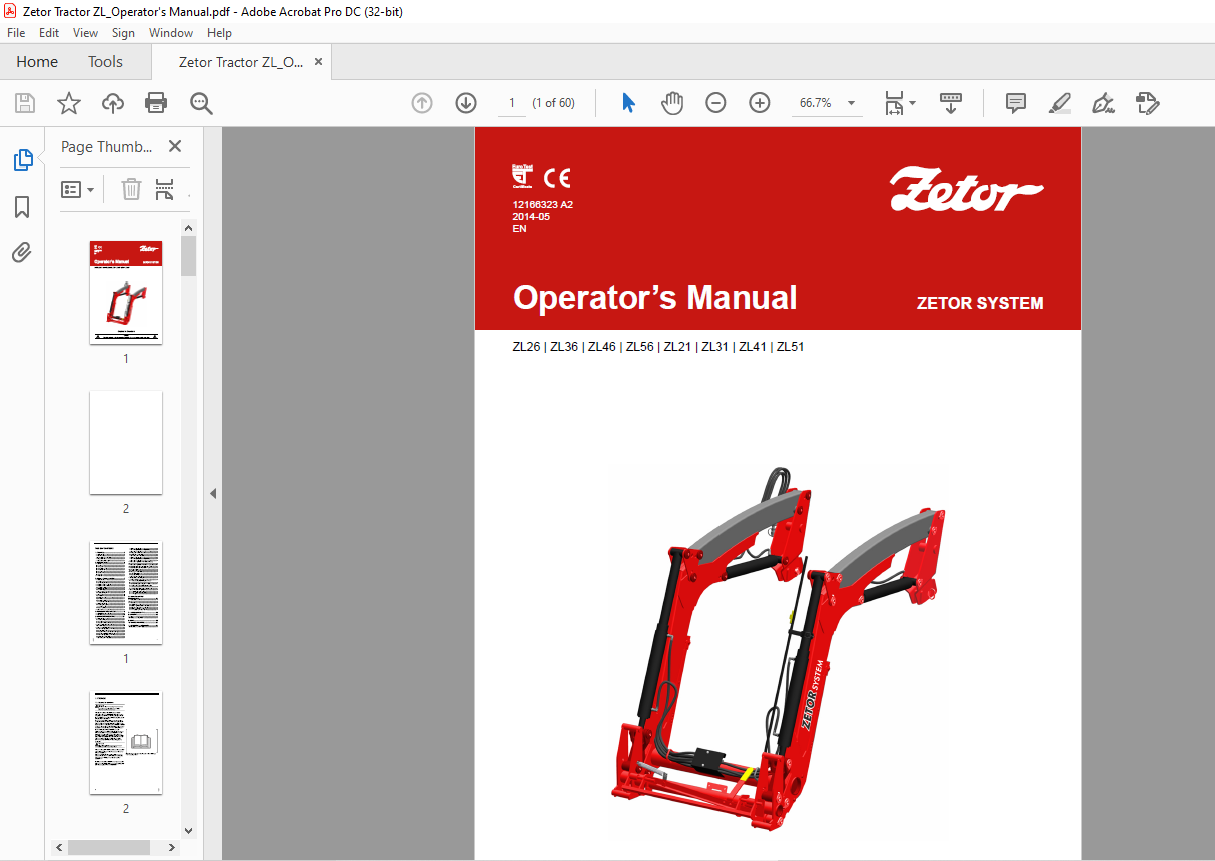This screenshot has height=861, width=1215.
Task: Click the fit page width icon
Action: pyautogui.click(x=894, y=103)
